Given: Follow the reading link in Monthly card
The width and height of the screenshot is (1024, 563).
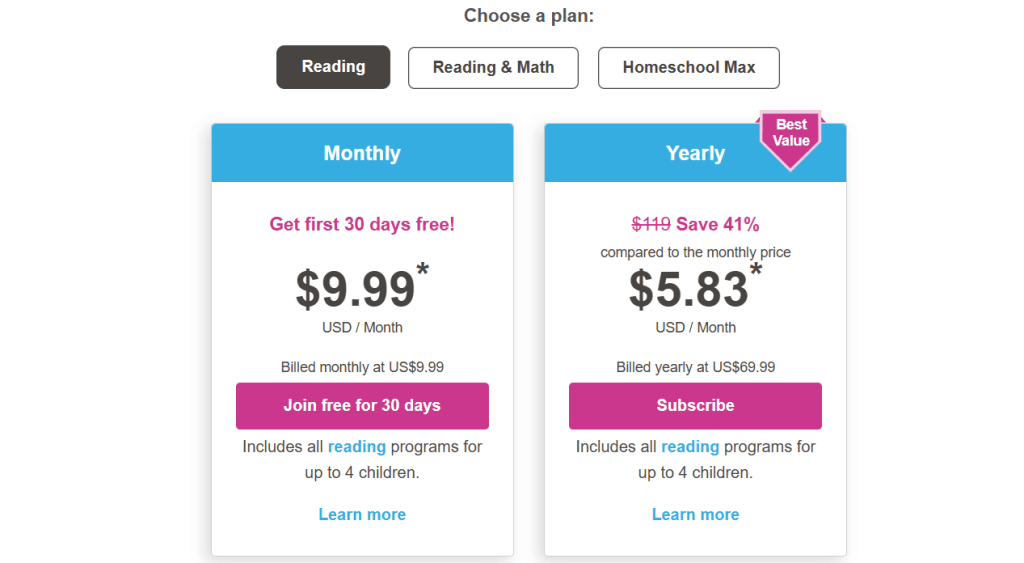Looking at the screenshot, I should coord(357,446).
